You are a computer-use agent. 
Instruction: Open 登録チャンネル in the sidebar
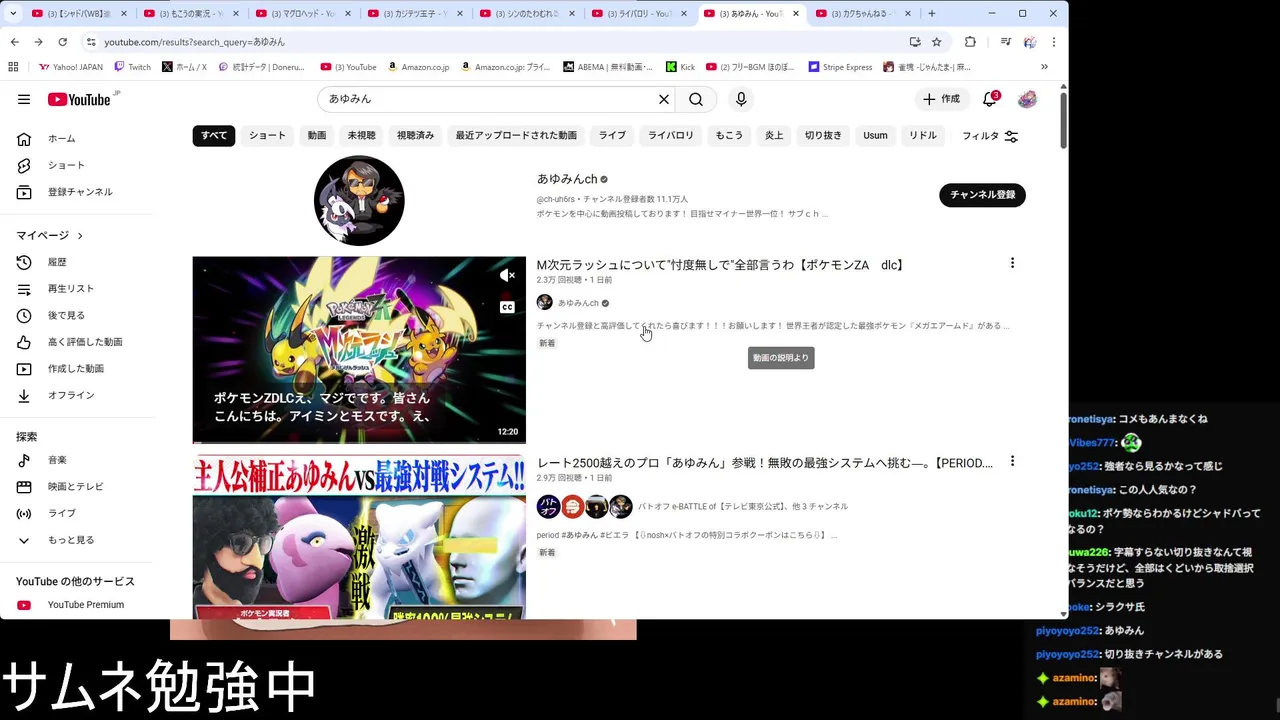82,192
